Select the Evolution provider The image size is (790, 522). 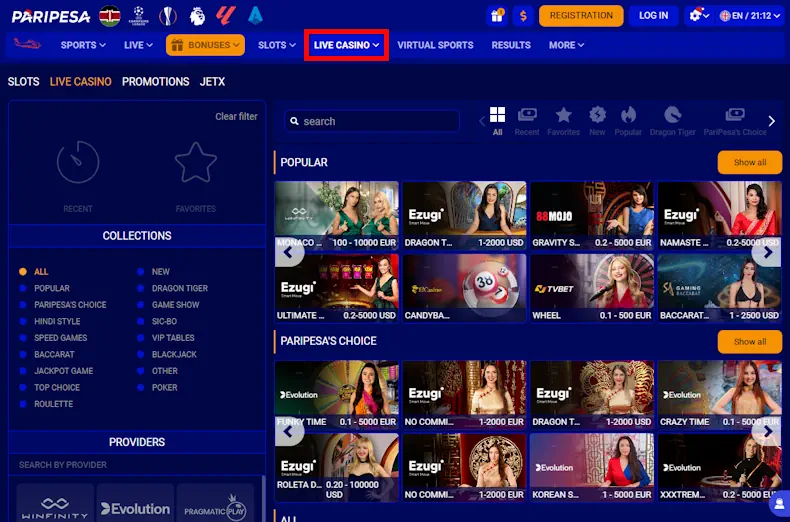point(135,504)
